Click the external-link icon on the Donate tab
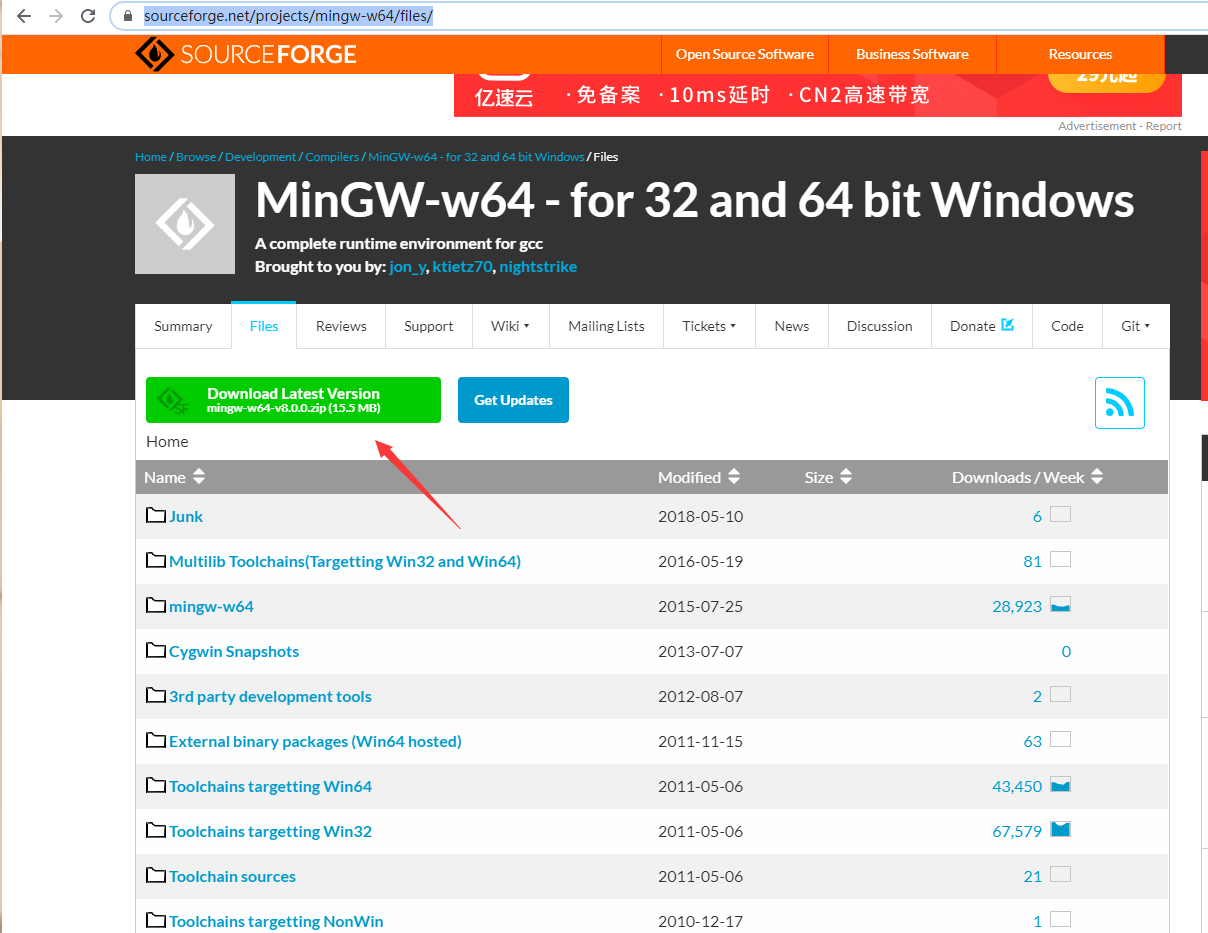Image resolution: width=1208 pixels, height=933 pixels. pos(1009,324)
